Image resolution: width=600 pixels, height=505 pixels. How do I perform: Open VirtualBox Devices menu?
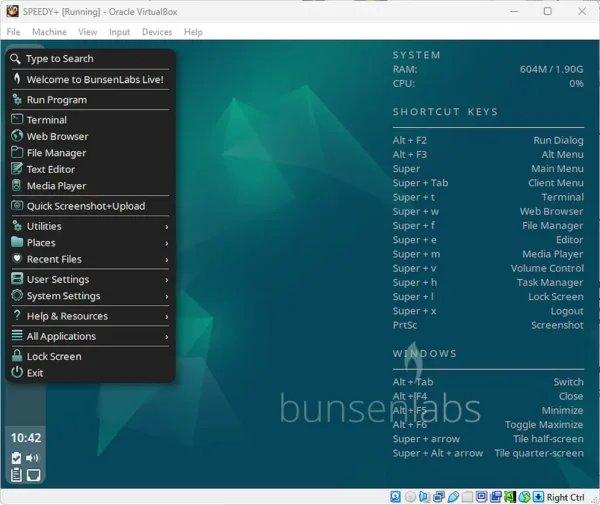click(157, 32)
